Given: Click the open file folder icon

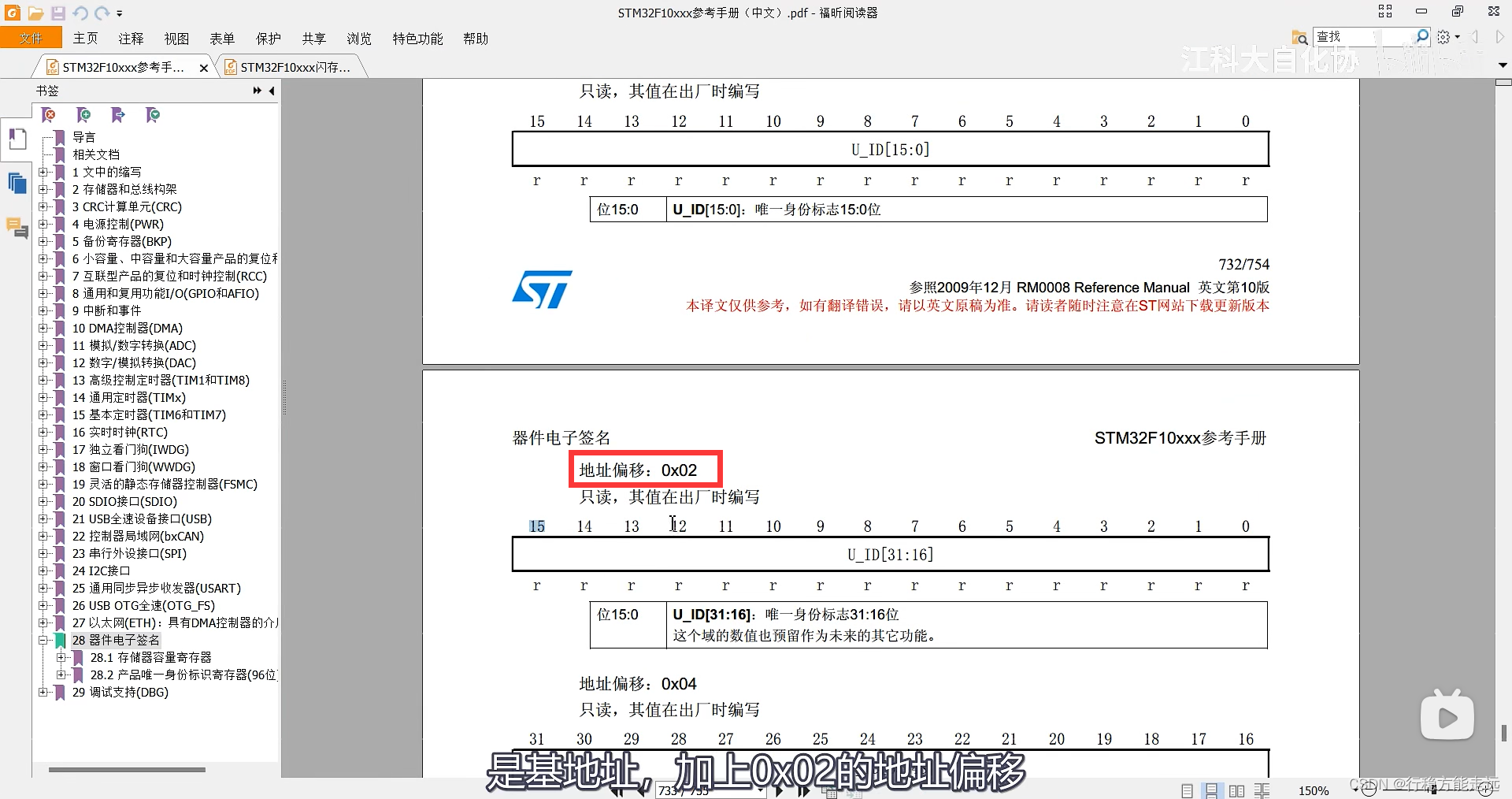Looking at the screenshot, I should [35, 13].
